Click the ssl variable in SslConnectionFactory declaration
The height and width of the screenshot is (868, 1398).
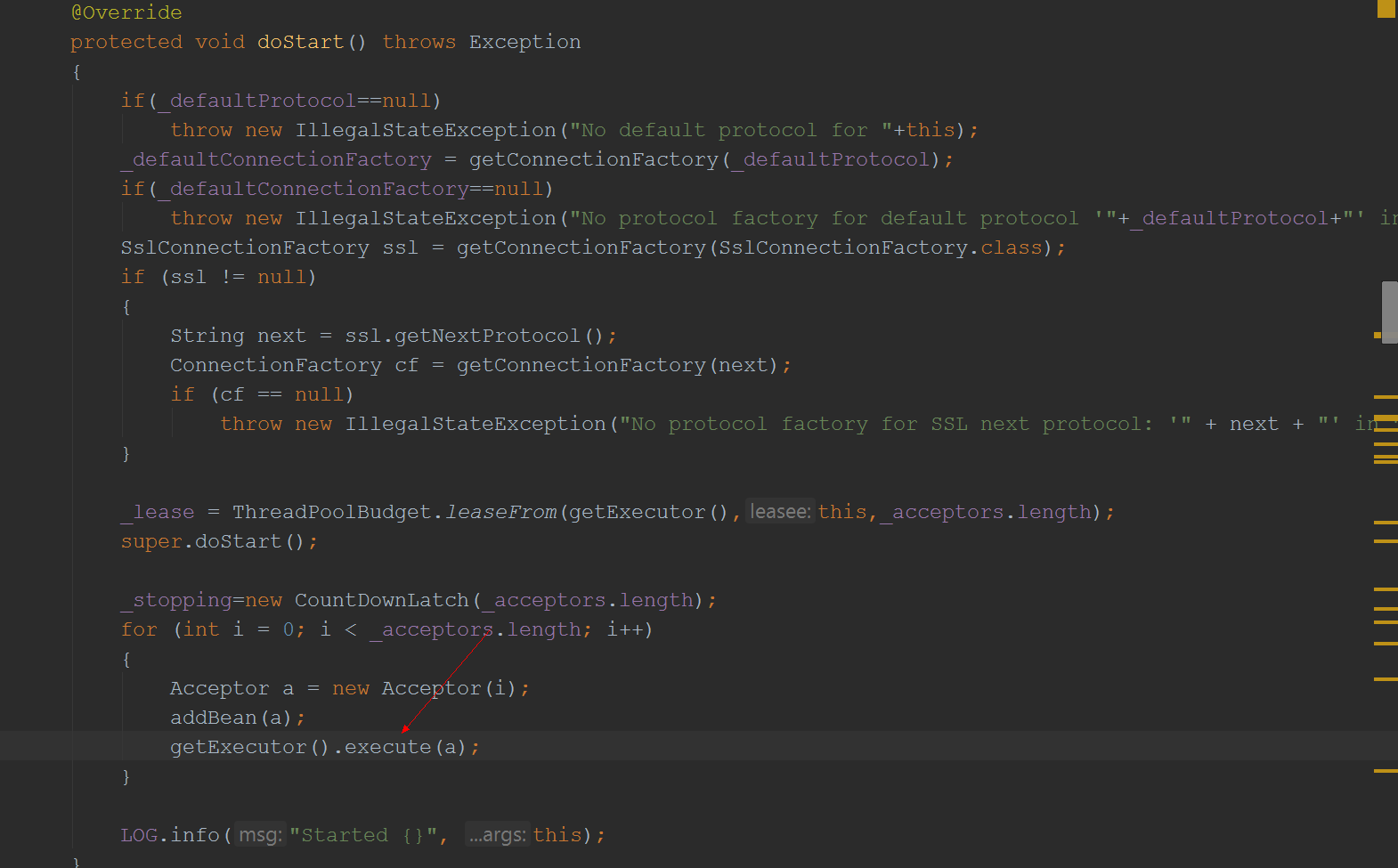(x=400, y=247)
